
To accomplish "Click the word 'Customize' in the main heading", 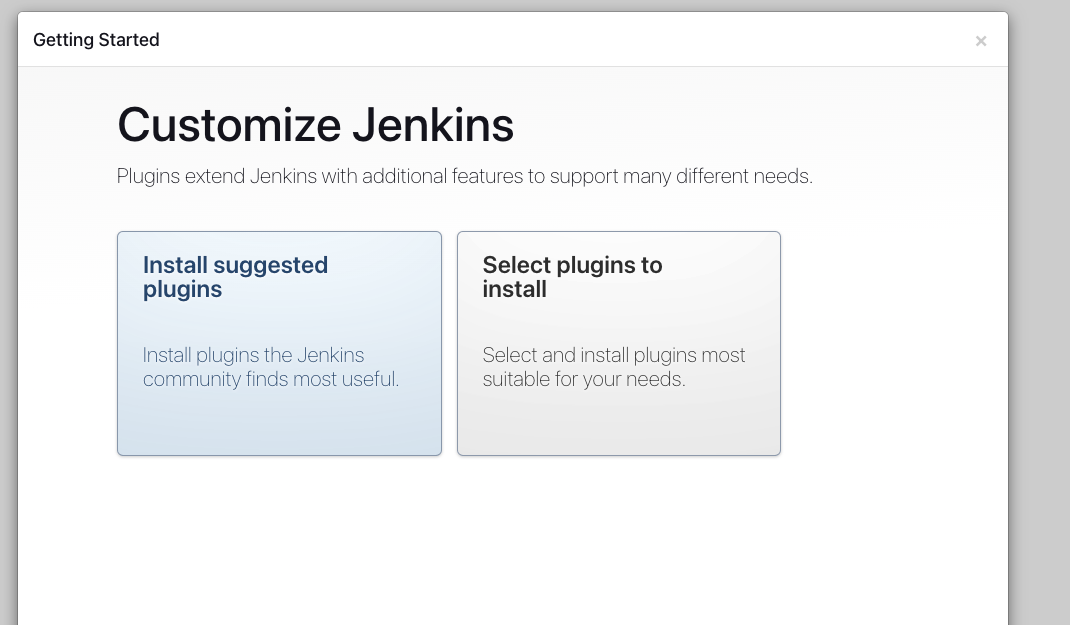I will pyautogui.click(x=229, y=125).
